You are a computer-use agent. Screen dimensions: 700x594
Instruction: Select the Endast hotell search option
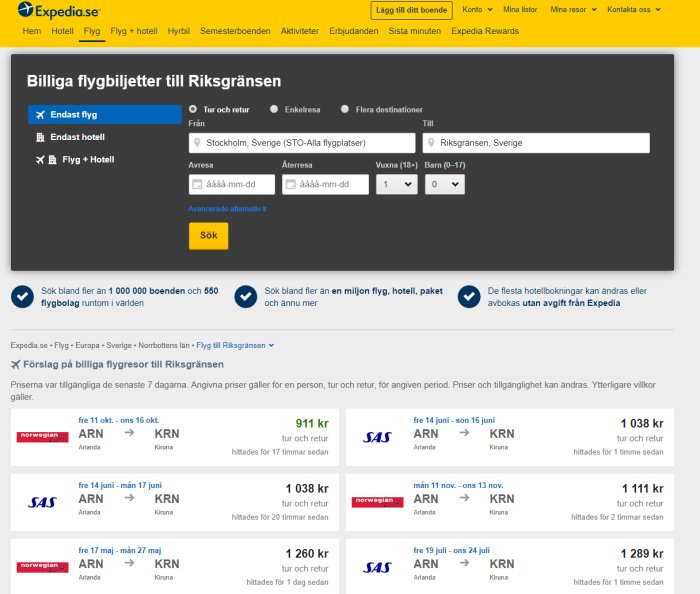tap(104, 137)
